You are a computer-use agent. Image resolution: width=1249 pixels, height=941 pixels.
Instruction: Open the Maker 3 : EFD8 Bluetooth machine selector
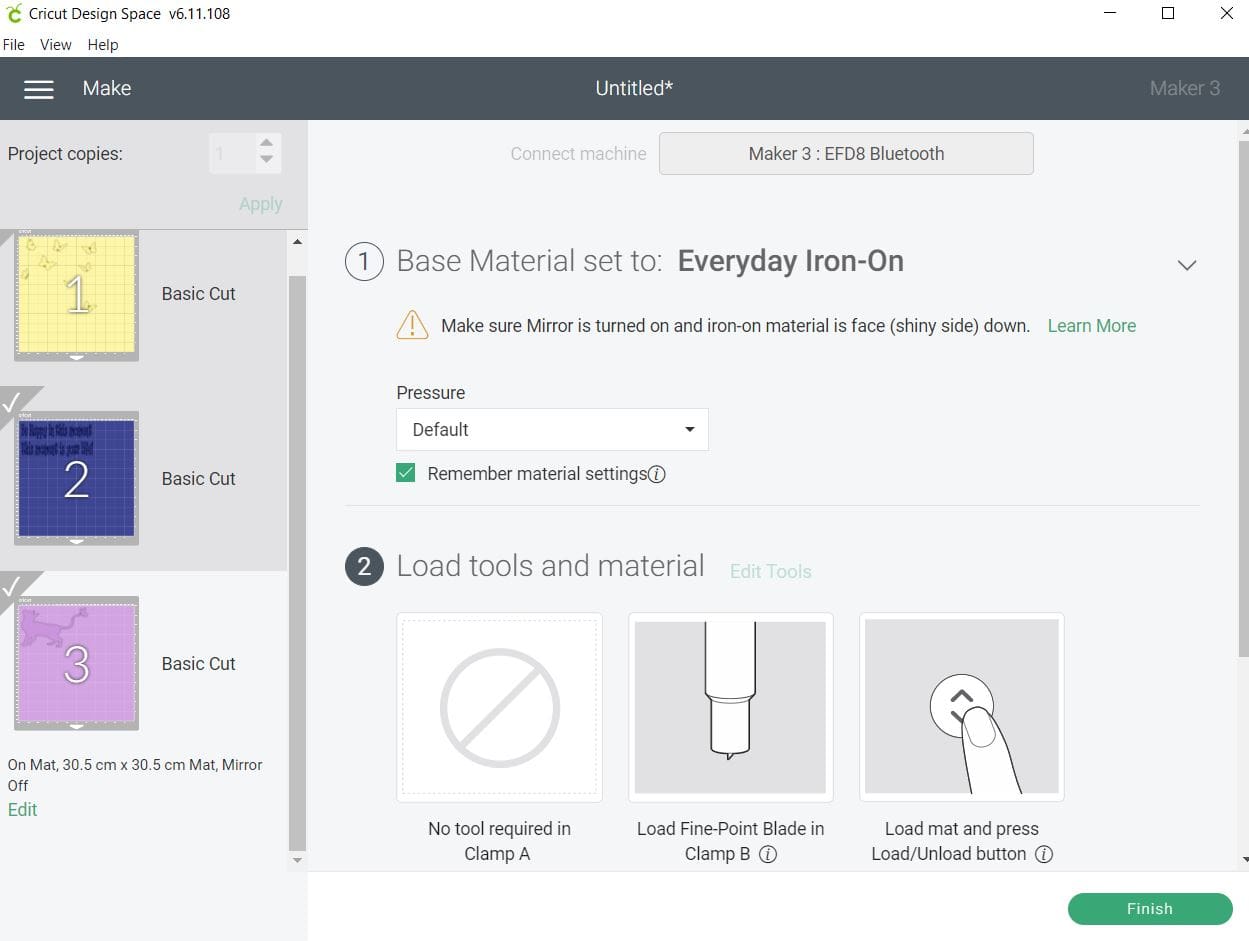tap(846, 154)
